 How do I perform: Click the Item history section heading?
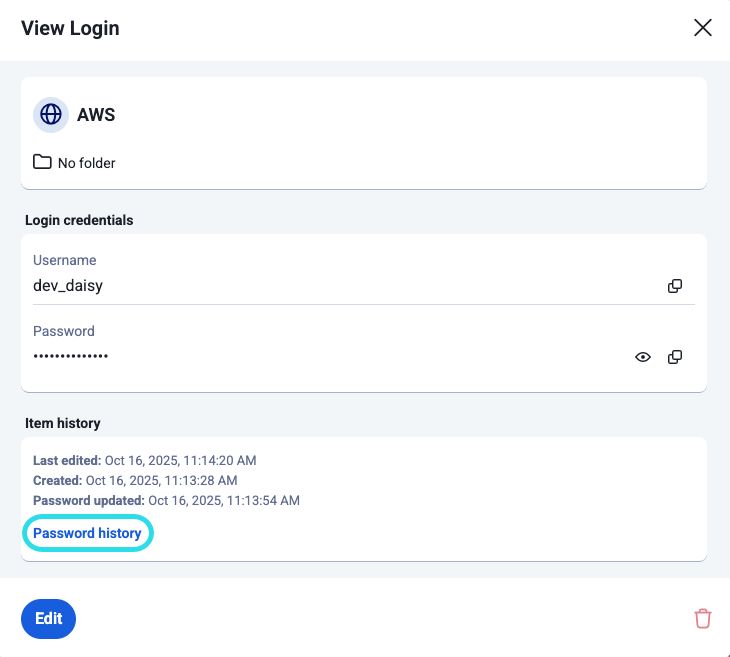click(63, 423)
